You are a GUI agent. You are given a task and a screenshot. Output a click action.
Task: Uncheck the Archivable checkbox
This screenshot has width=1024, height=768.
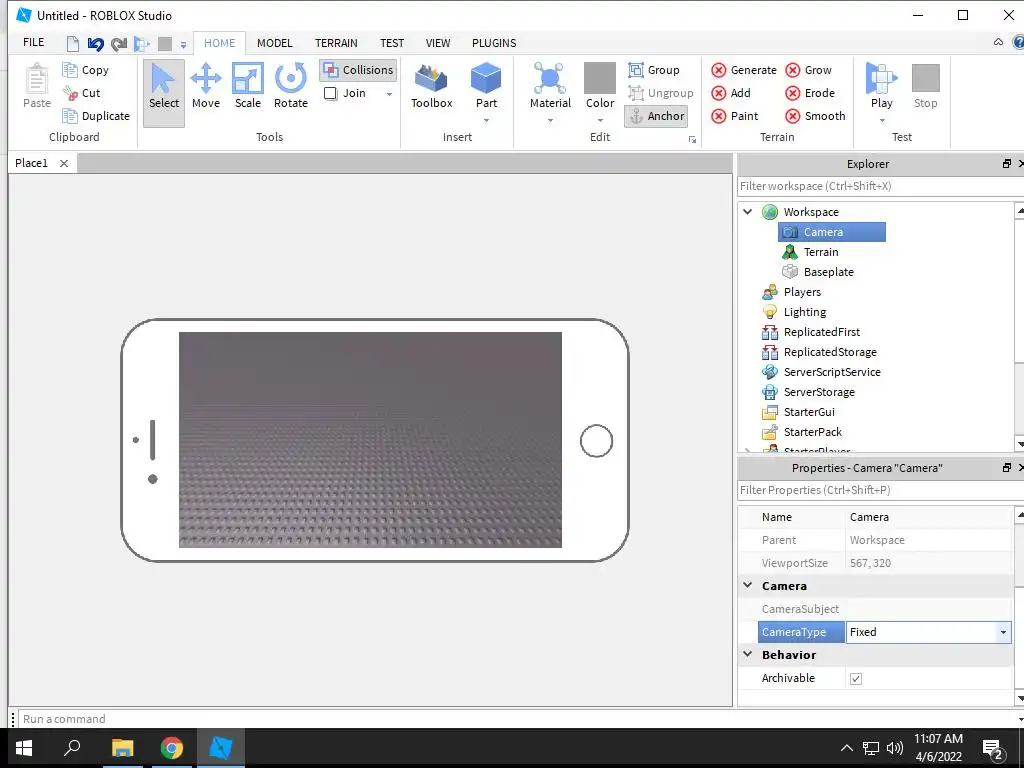click(x=856, y=679)
